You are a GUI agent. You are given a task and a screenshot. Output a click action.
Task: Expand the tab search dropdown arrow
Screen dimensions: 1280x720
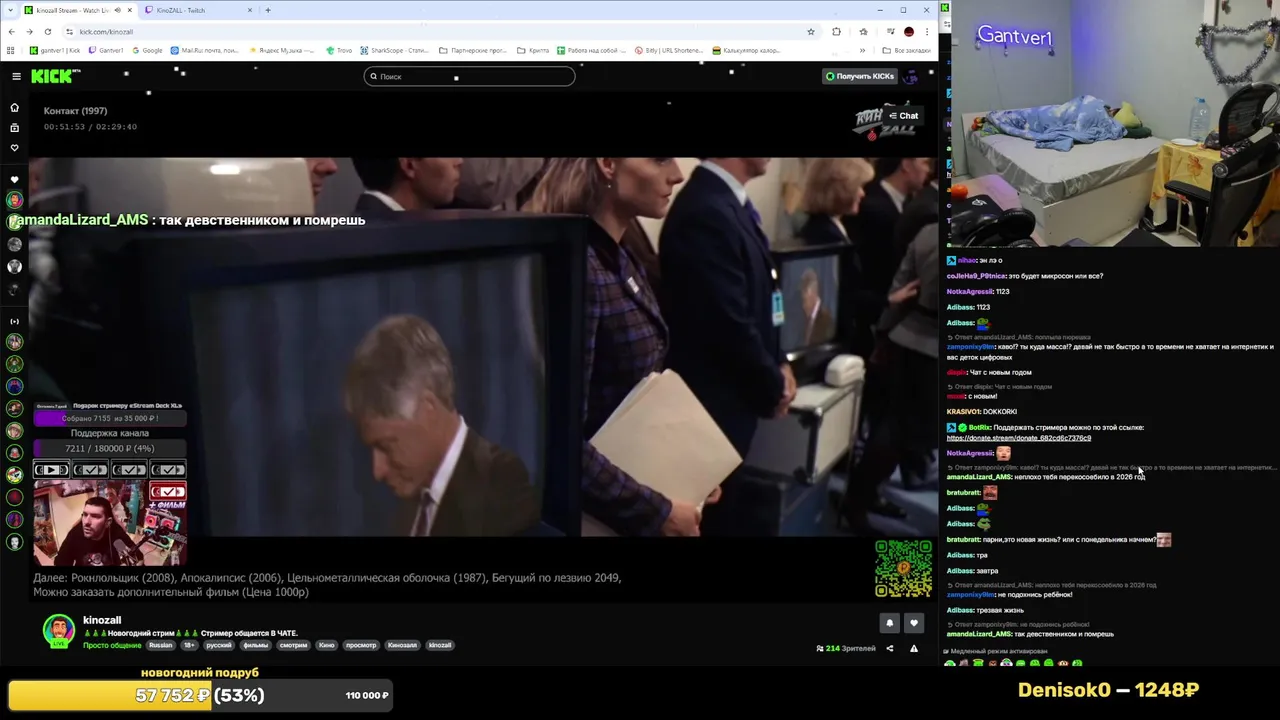[10, 10]
